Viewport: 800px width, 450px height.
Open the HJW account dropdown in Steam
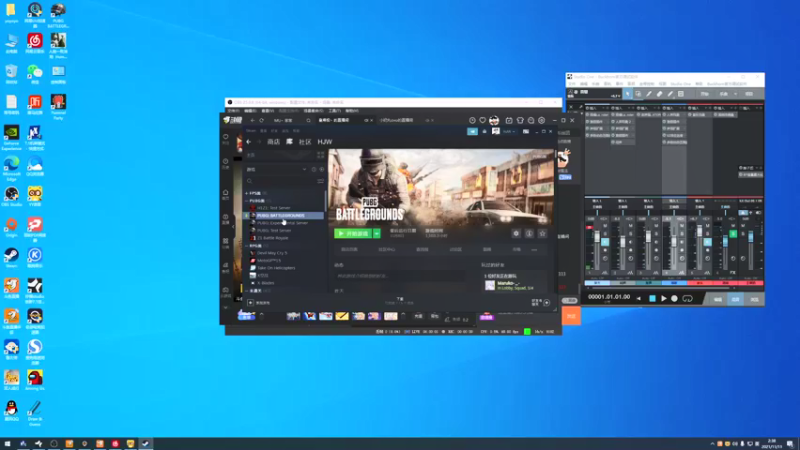tap(509, 131)
